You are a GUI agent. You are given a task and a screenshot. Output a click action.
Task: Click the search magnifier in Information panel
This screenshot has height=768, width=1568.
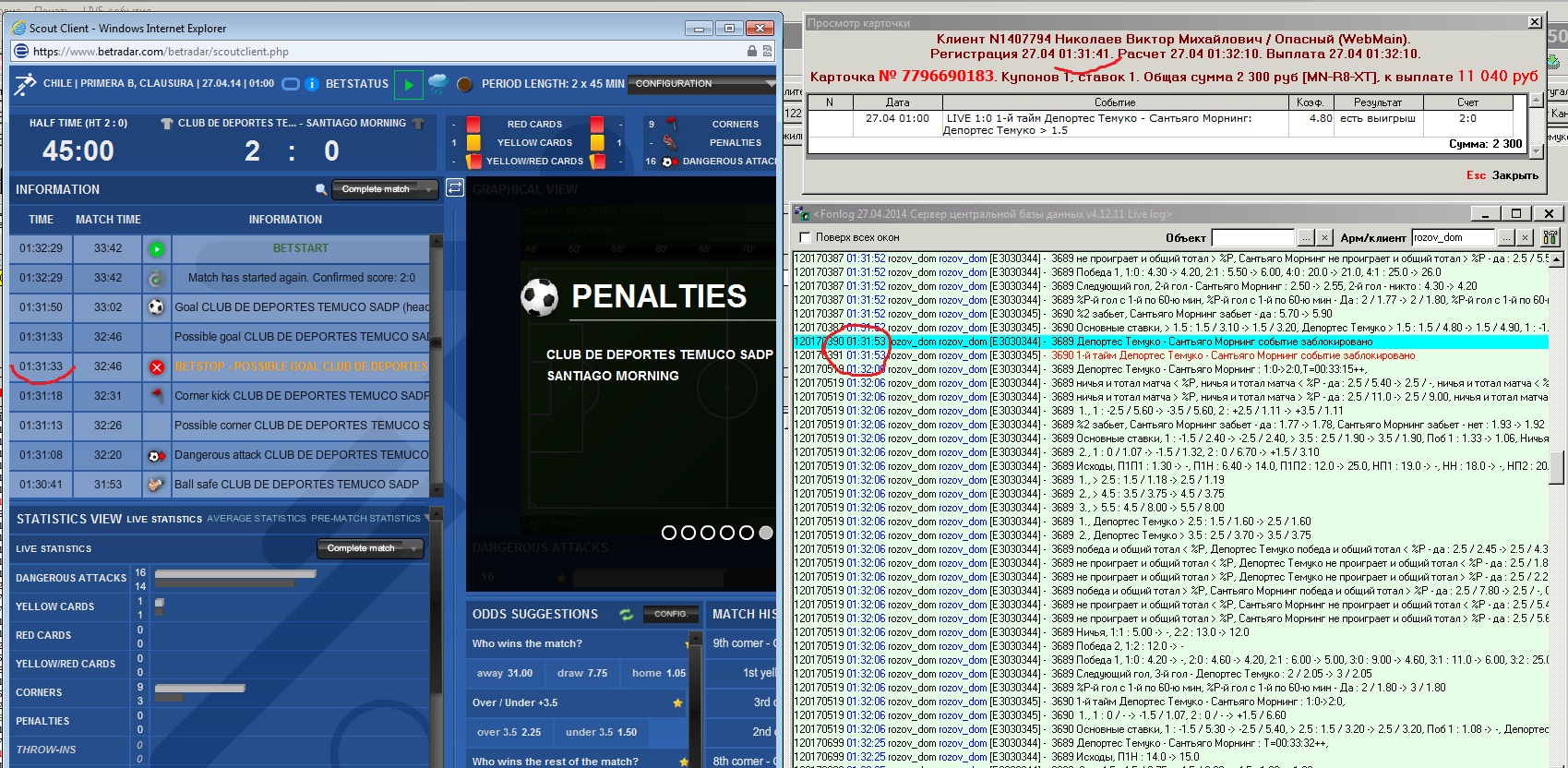(x=321, y=189)
